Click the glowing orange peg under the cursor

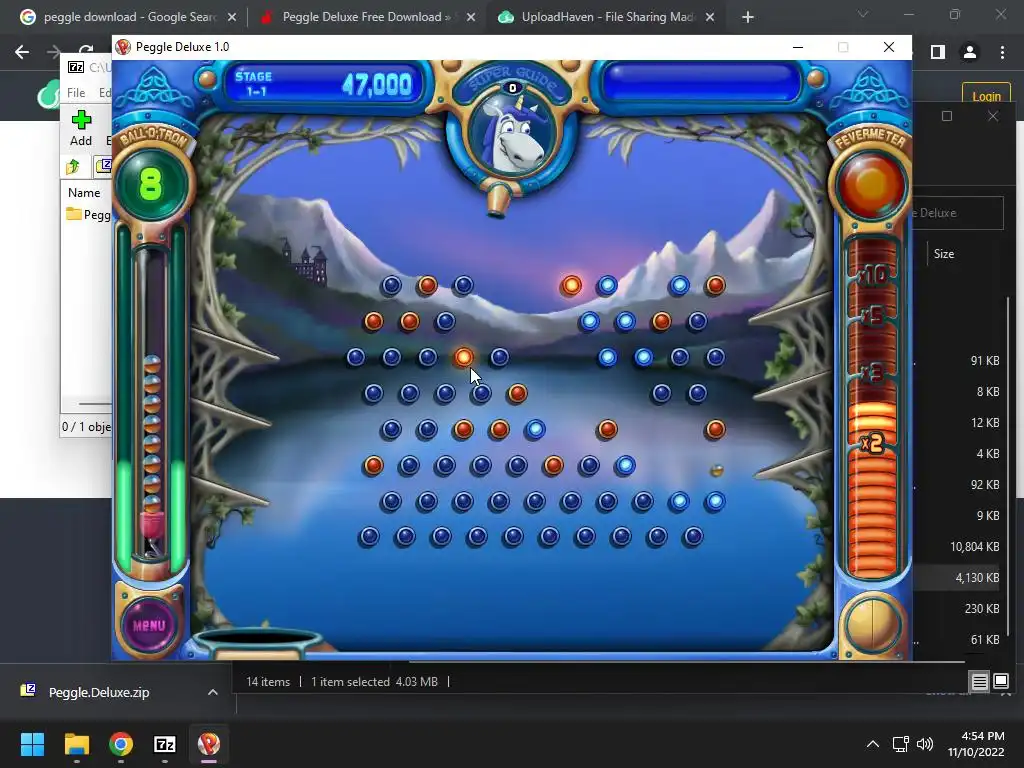(464, 357)
